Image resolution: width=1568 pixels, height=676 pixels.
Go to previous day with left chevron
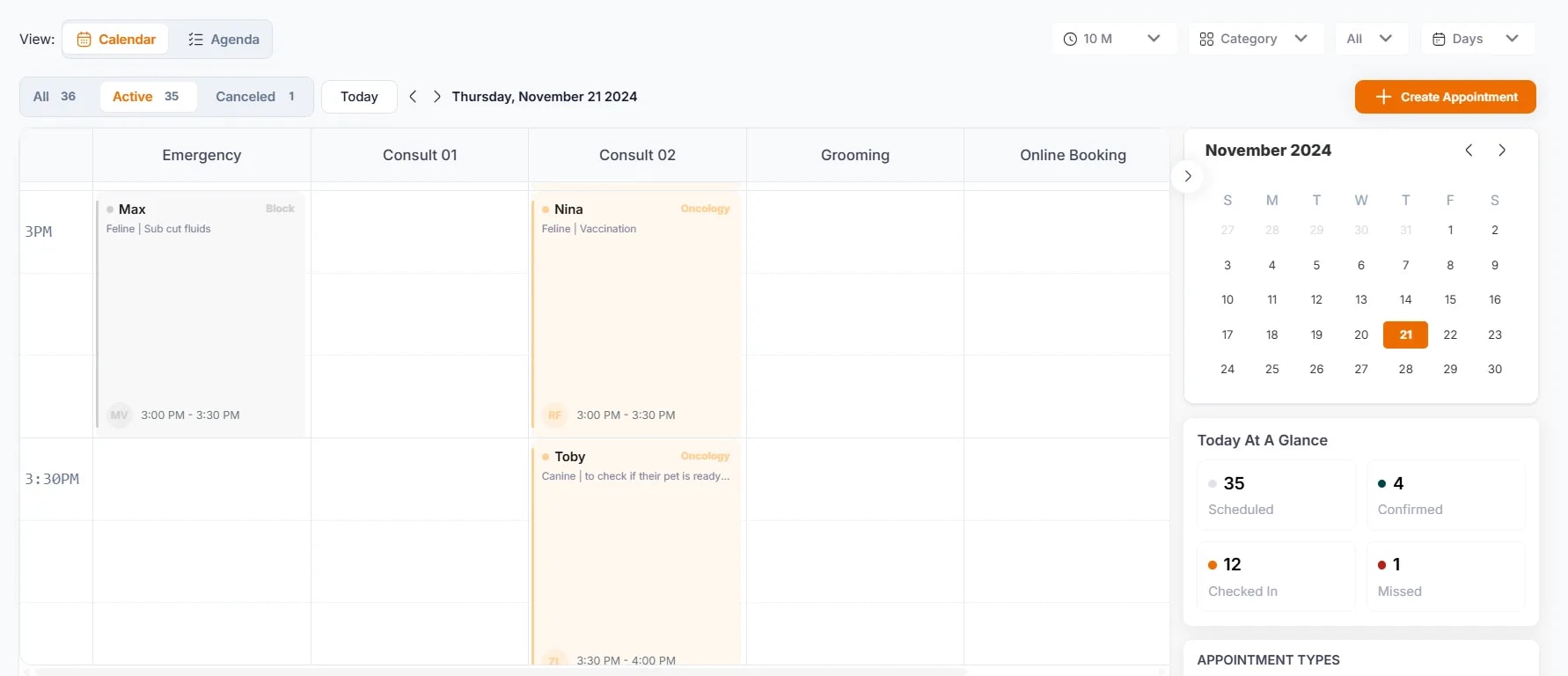point(413,97)
